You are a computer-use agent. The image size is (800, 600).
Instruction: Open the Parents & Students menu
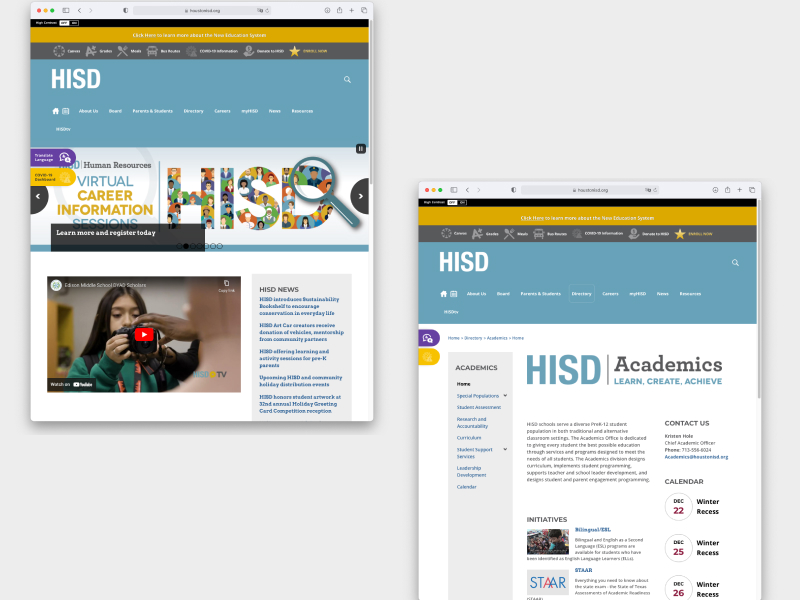pyautogui.click(x=151, y=111)
